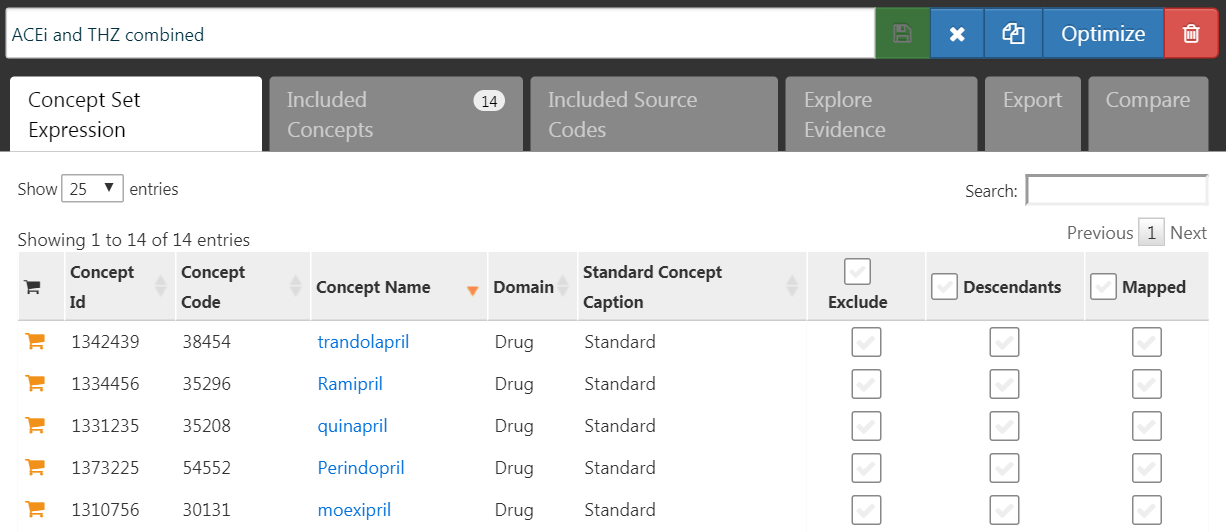1226x532 pixels.
Task: Open the quinapril concept link
Action: click(x=352, y=426)
